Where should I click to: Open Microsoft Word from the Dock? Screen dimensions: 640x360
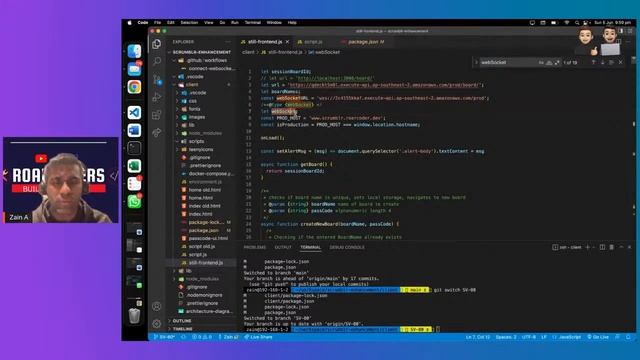point(134,130)
